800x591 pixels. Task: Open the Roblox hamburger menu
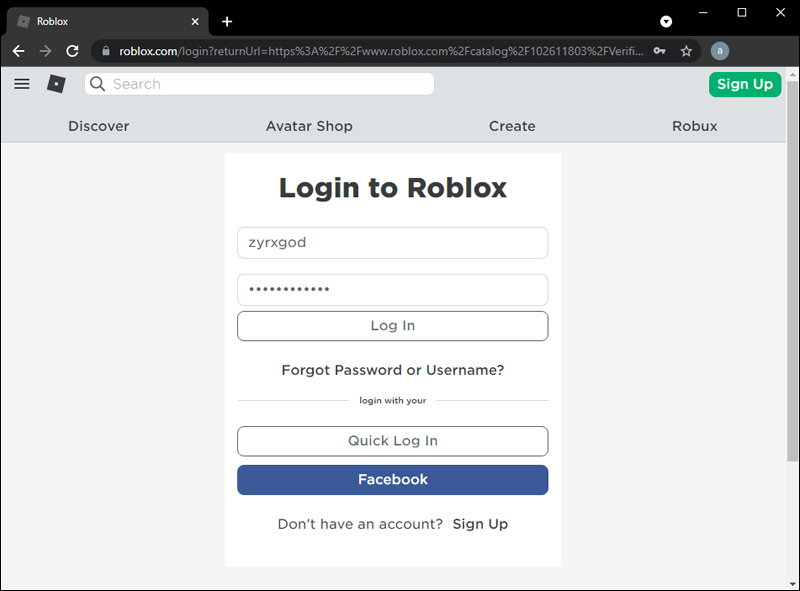tap(22, 84)
